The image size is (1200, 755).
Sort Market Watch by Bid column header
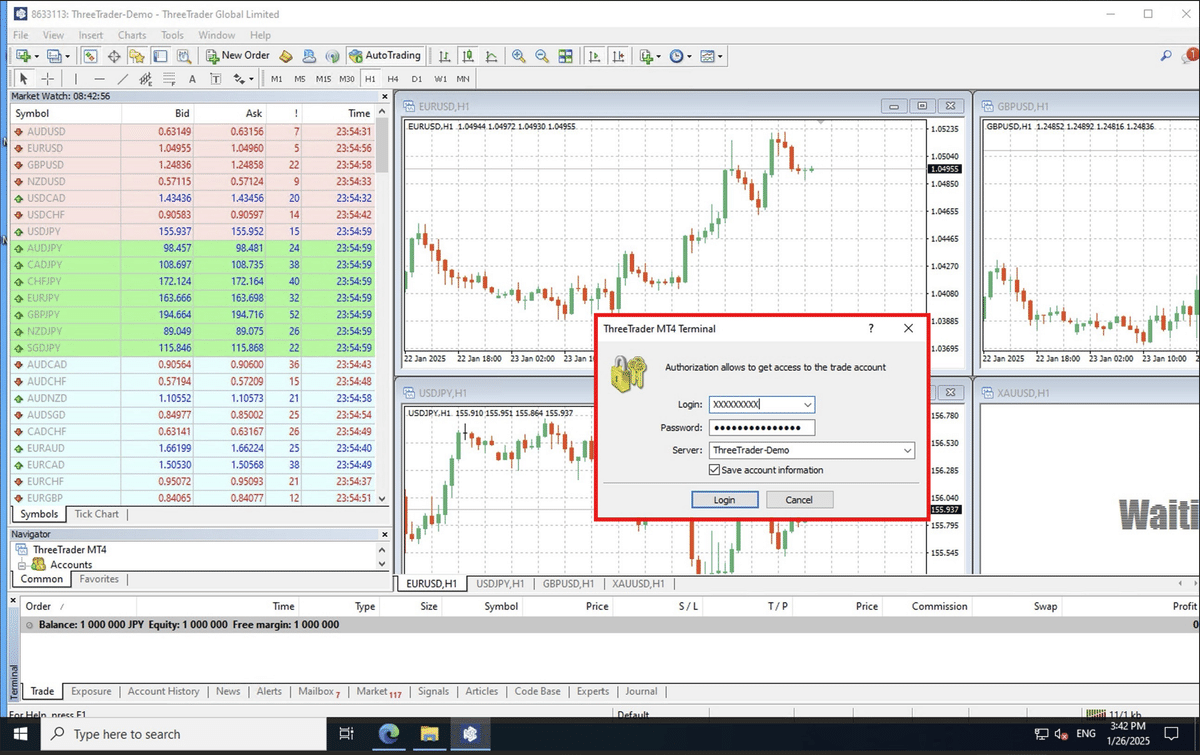(156, 114)
